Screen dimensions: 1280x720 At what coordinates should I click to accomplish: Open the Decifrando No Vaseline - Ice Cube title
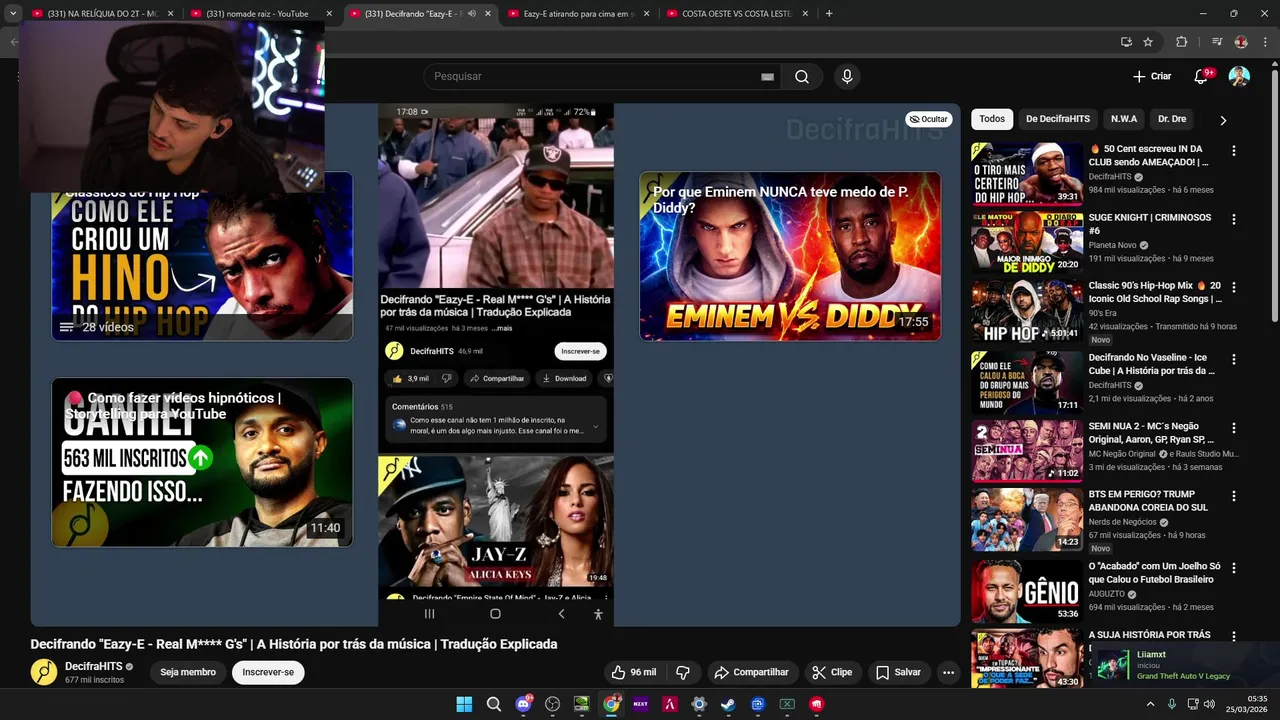(x=1152, y=364)
